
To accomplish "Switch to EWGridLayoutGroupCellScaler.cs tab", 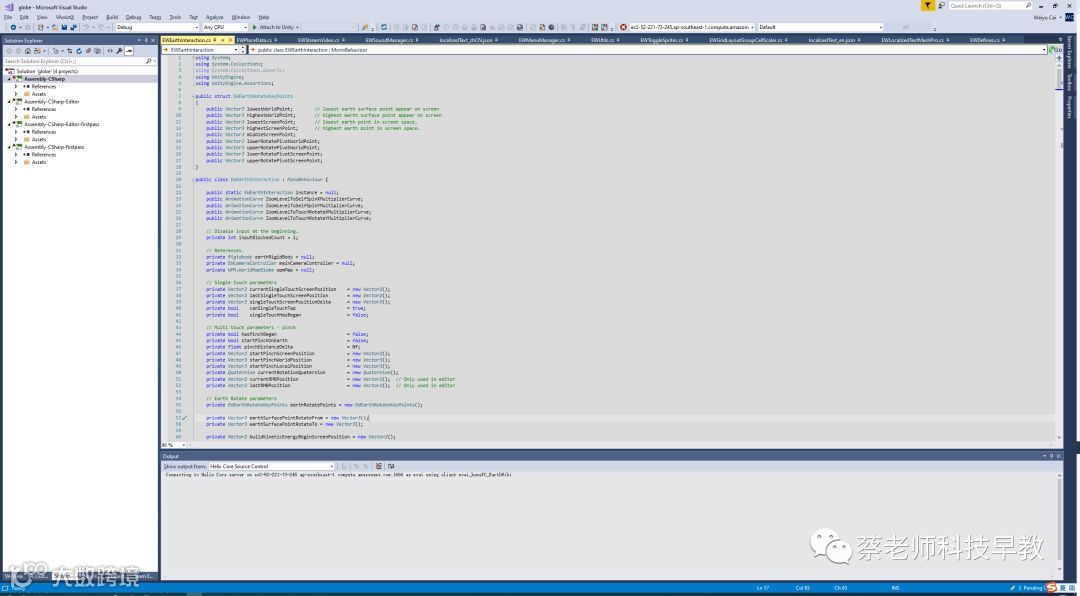I will click(x=745, y=40).
